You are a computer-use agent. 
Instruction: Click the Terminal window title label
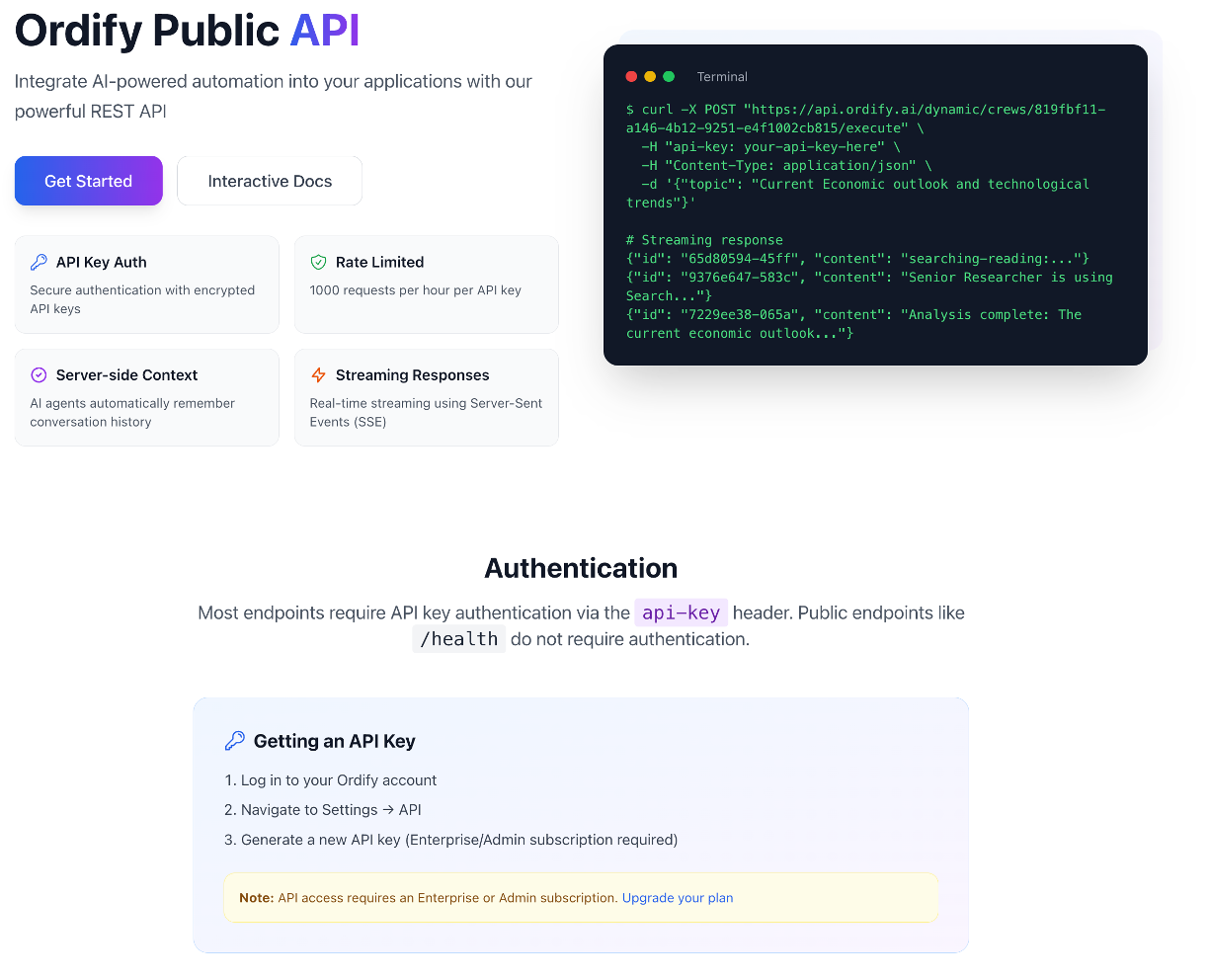(722, 76)
